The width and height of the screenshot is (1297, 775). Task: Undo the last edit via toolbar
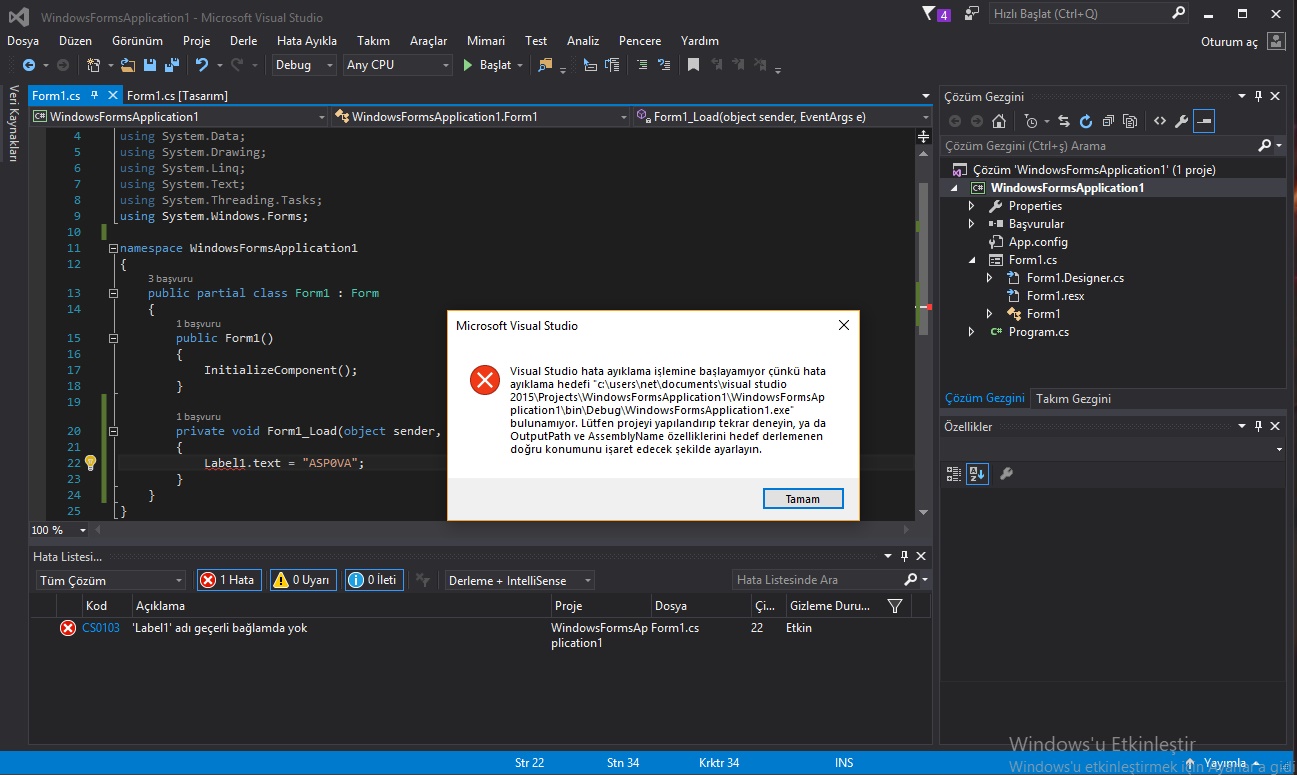202,65
